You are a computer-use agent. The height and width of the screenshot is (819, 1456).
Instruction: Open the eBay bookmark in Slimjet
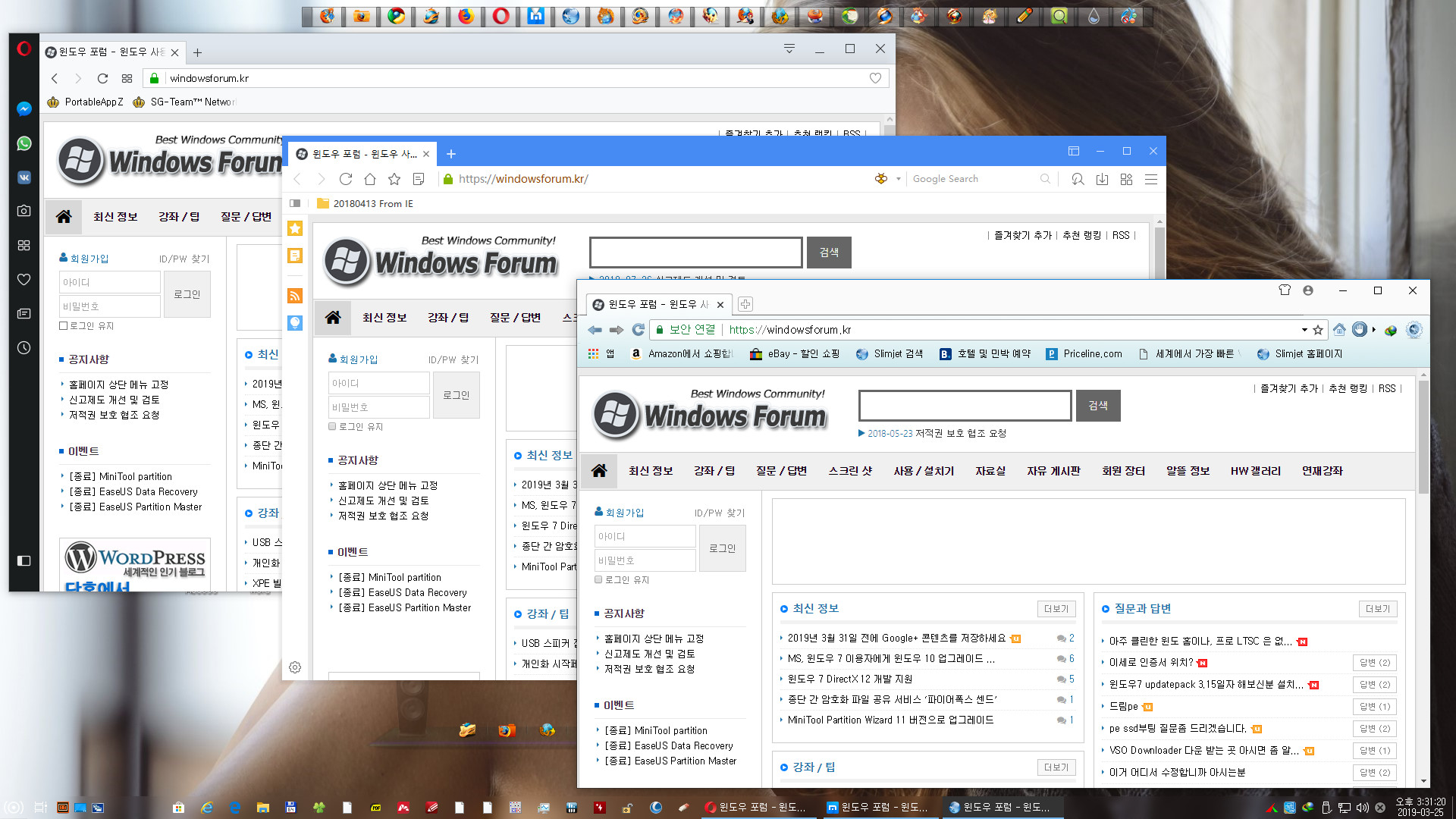coord(795,354)
